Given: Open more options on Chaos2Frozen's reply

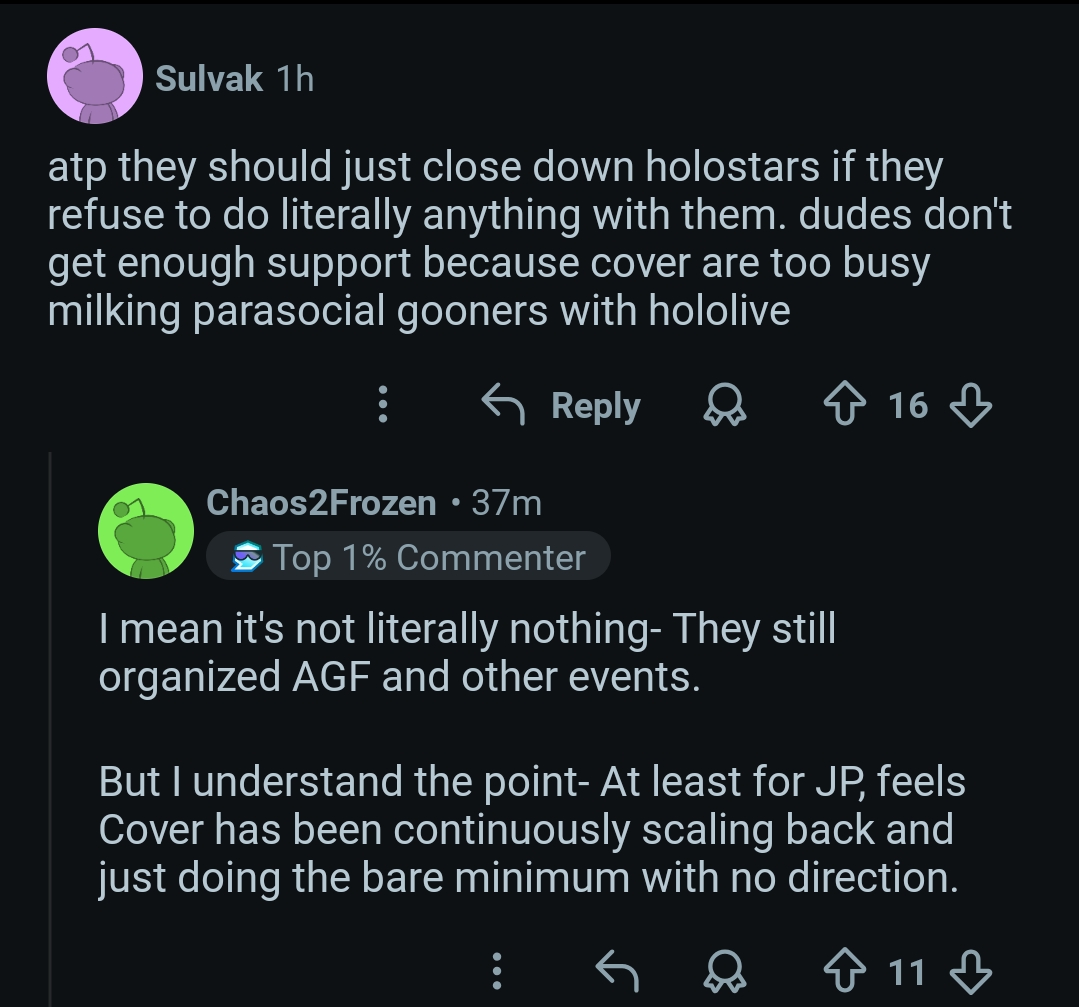Looking at the screenshot, I should (497, 971).
